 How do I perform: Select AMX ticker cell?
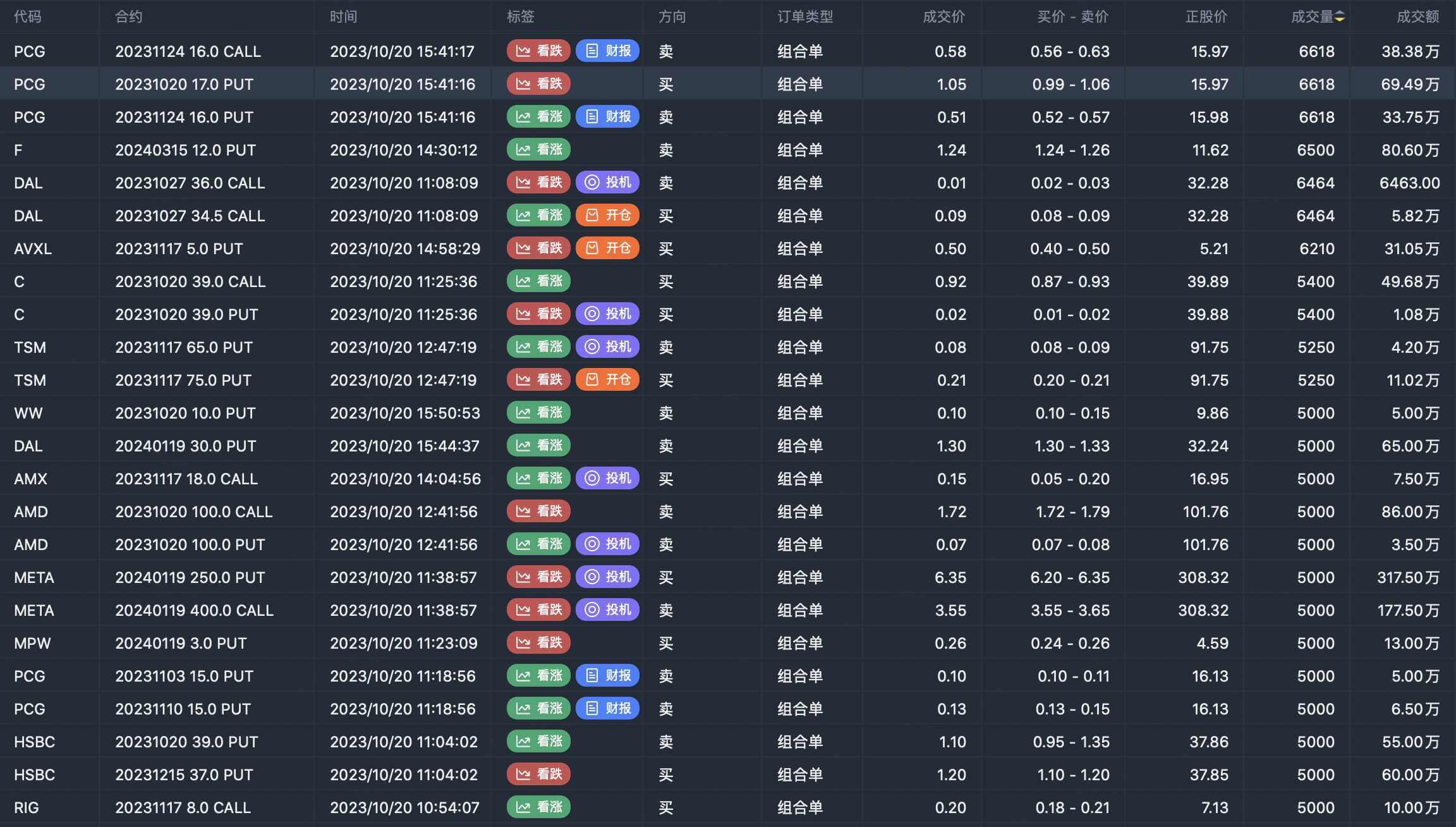click(31, 479)
